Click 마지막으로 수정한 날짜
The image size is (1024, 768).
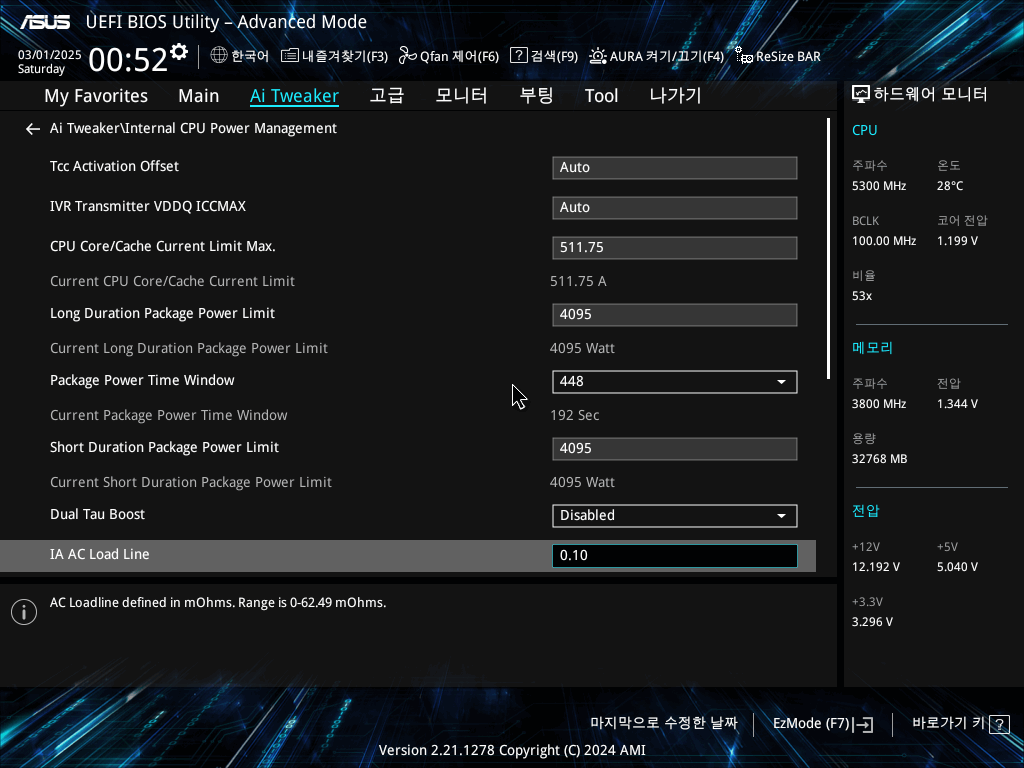pos(664,723)
